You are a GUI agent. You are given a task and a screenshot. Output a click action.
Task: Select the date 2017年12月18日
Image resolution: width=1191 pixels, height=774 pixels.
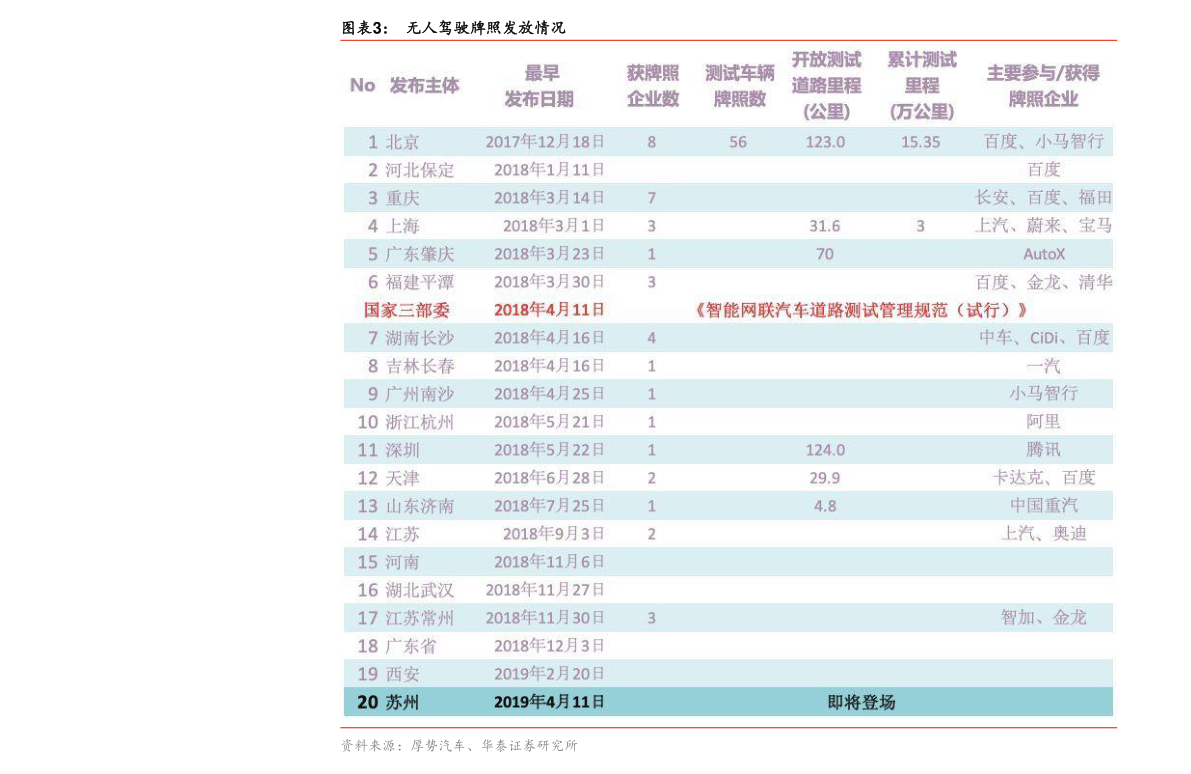tap(545, 142)
